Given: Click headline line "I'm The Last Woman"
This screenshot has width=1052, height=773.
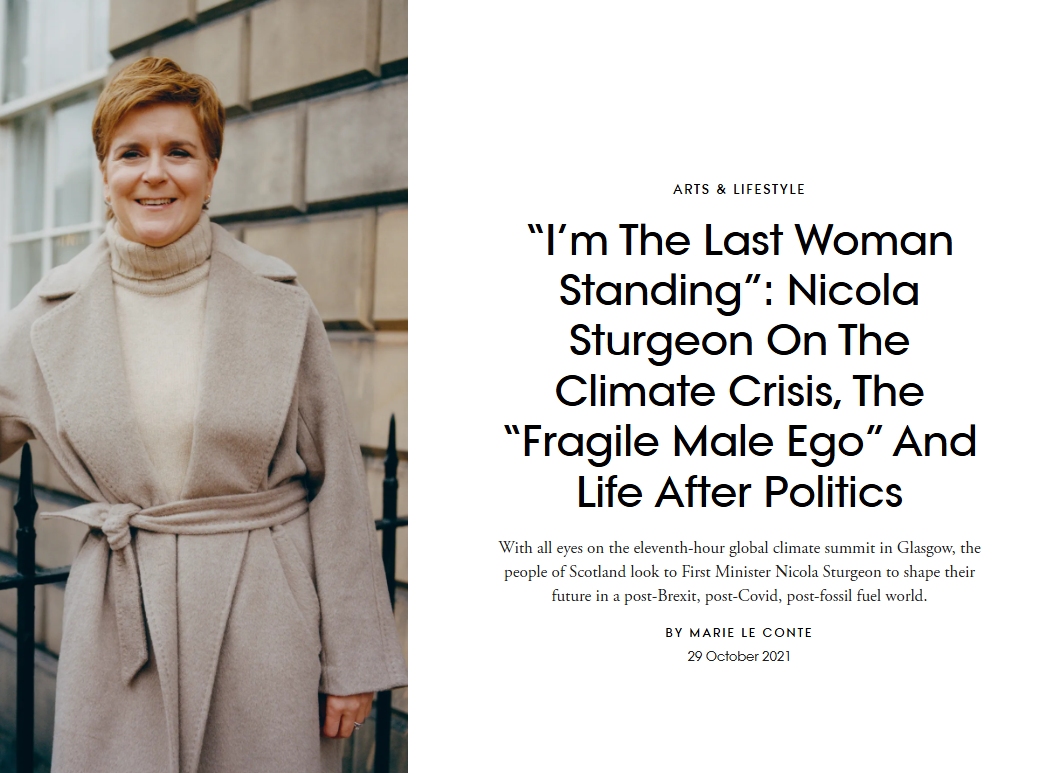Looking at the screenshot, I should click(x=739, y=242).
